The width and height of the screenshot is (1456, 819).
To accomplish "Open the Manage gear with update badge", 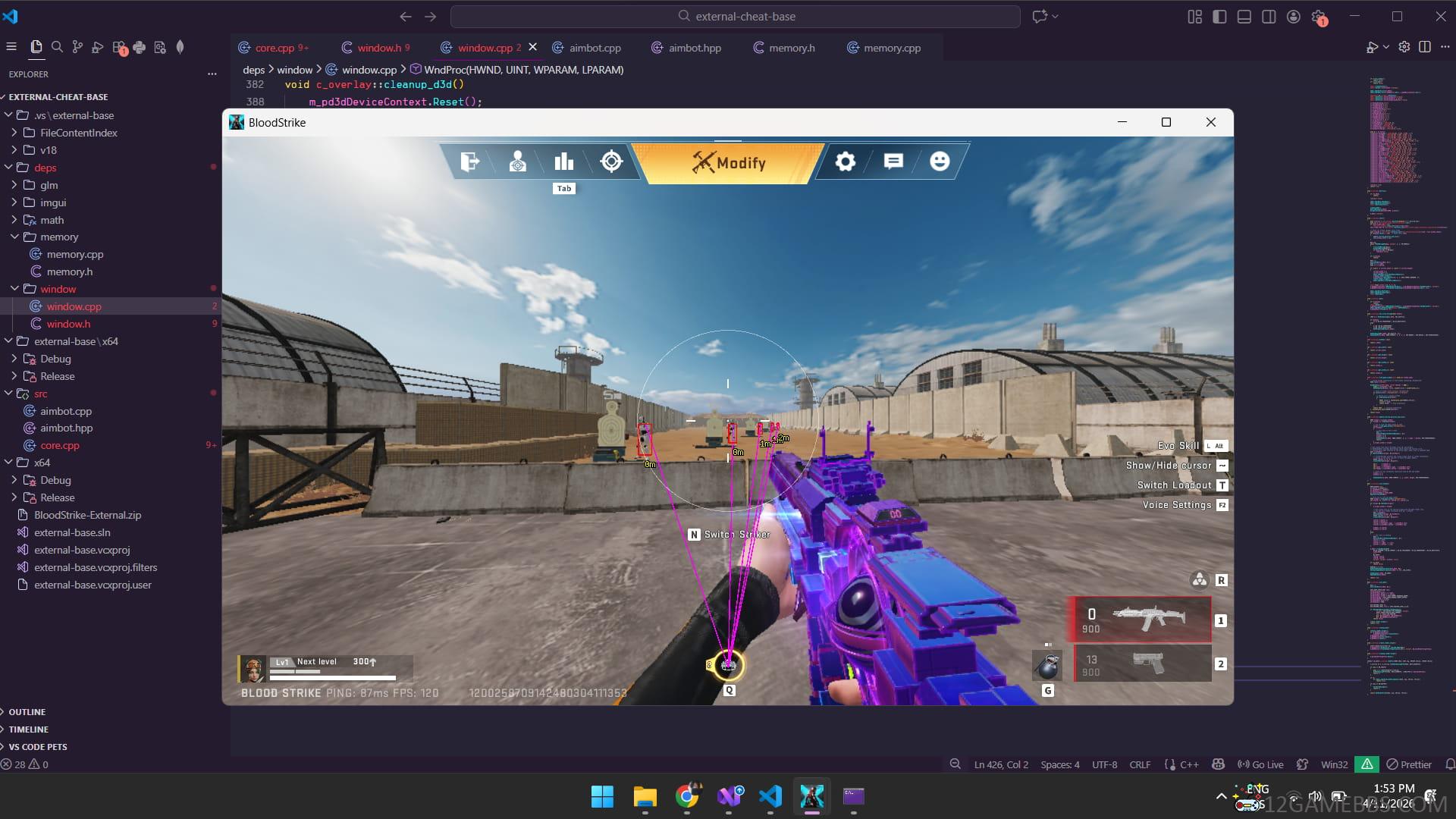I will click(1319, 17).
